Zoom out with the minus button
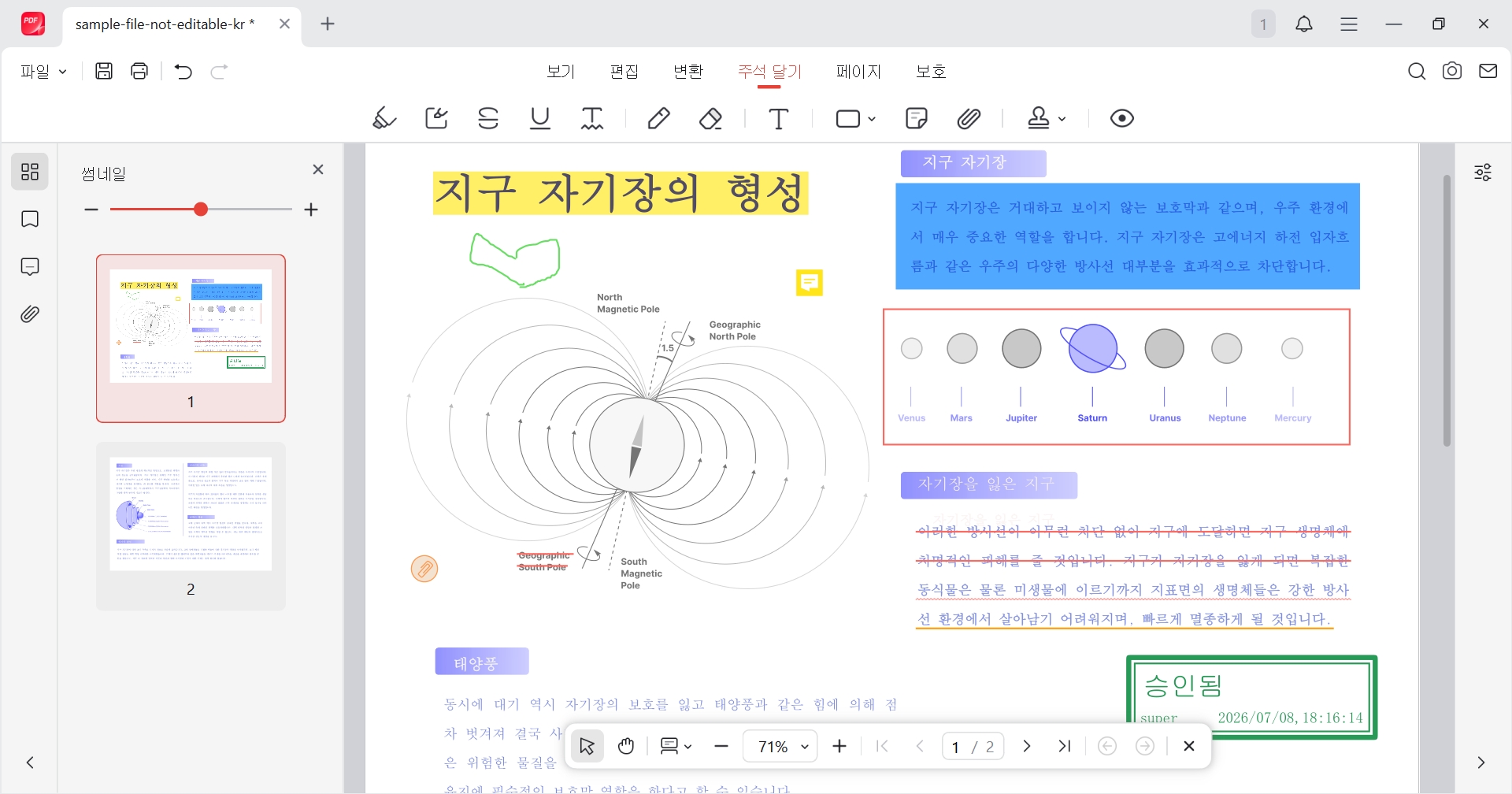Image resolution: width=1512 pixels, height=794 pixels. pos(721,746)
